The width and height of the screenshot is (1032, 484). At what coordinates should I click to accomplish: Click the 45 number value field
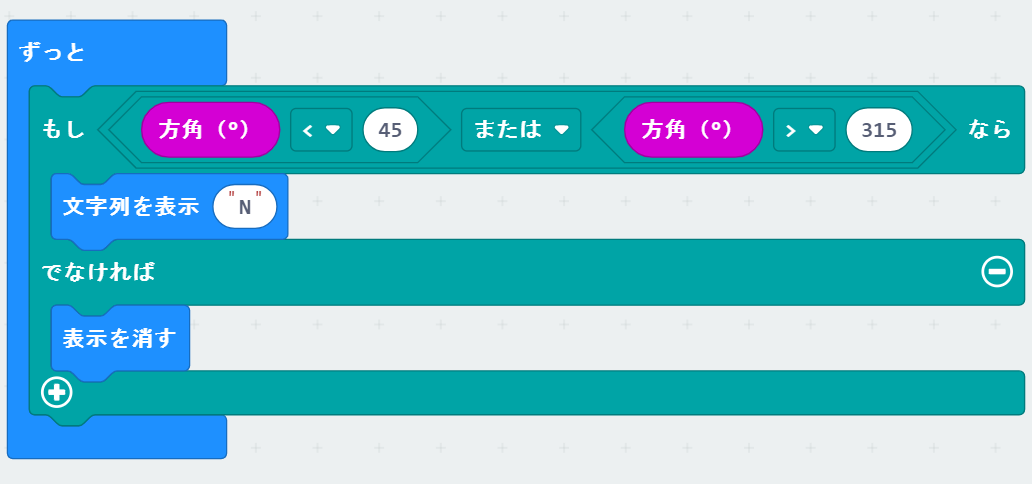coord(390,129)
